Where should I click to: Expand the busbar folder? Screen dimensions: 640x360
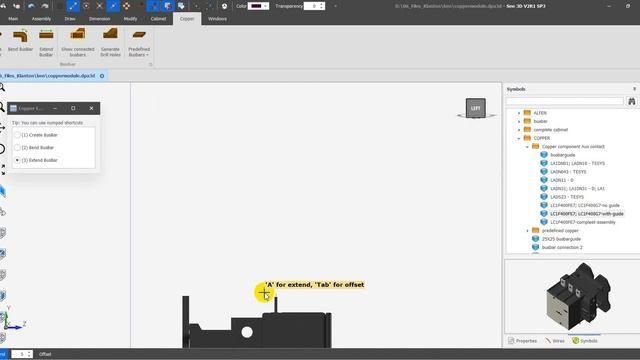519,121
